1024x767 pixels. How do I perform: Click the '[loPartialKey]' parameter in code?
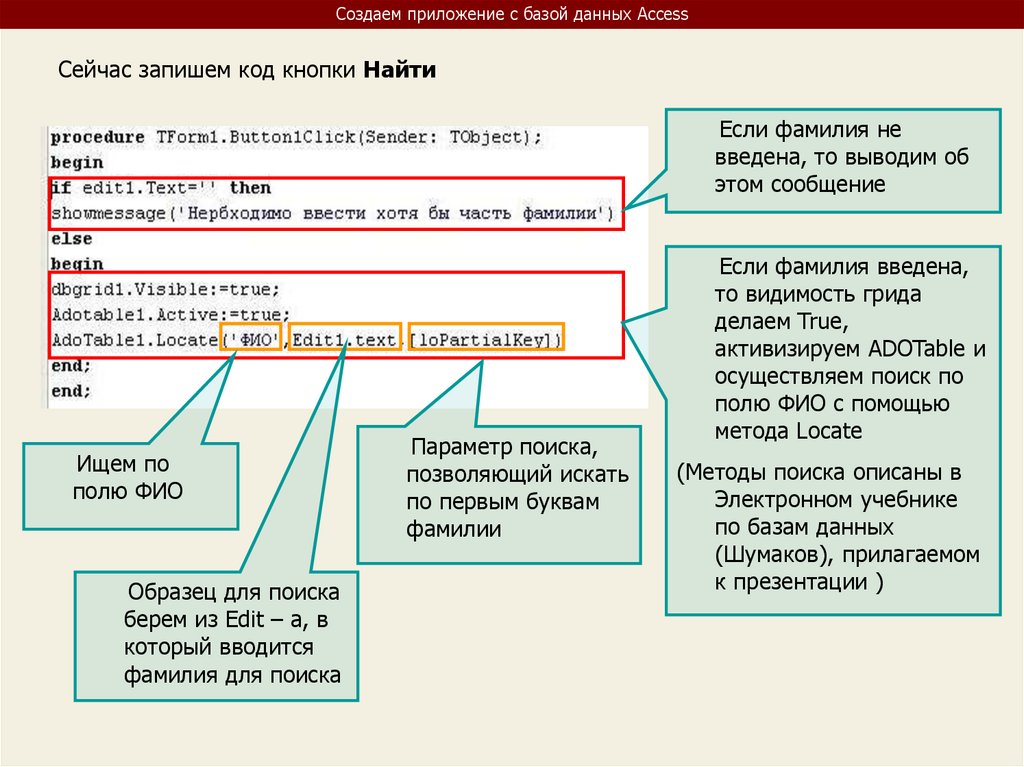click(x=486, y=338)
